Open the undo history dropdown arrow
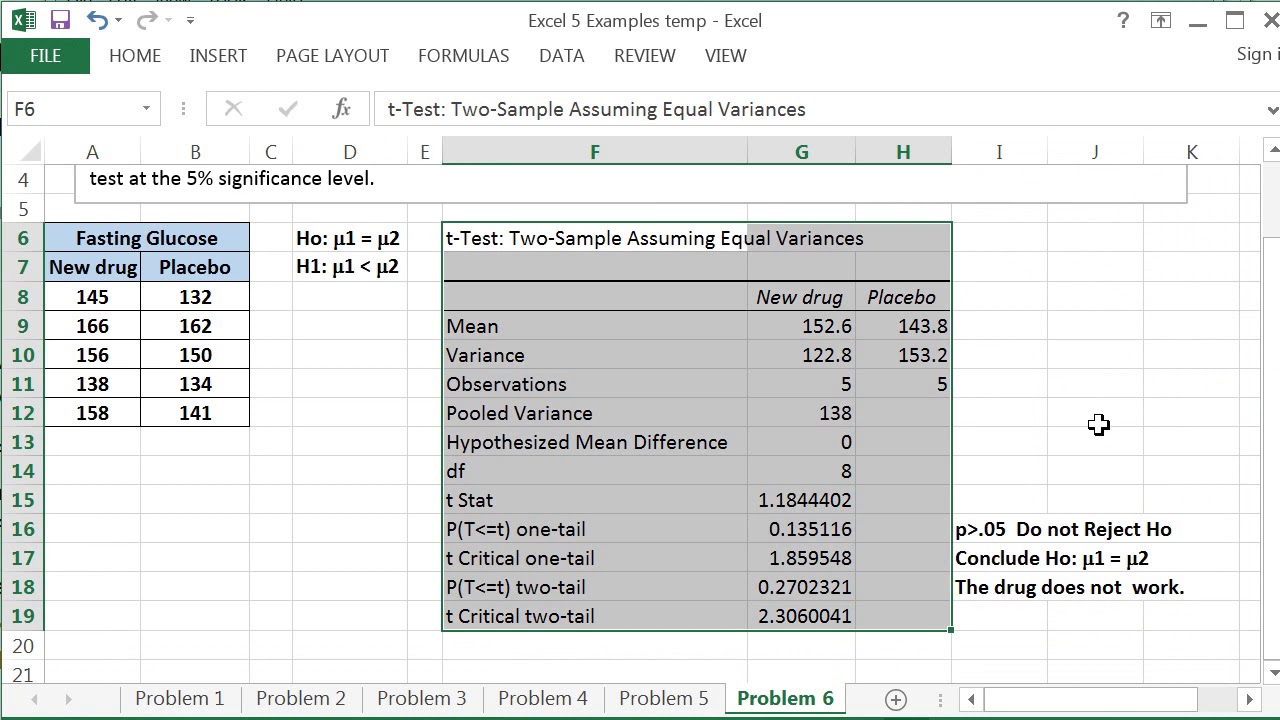This screenshot has height=720, width=1280. pyautogui.click(x=118, y=20)
